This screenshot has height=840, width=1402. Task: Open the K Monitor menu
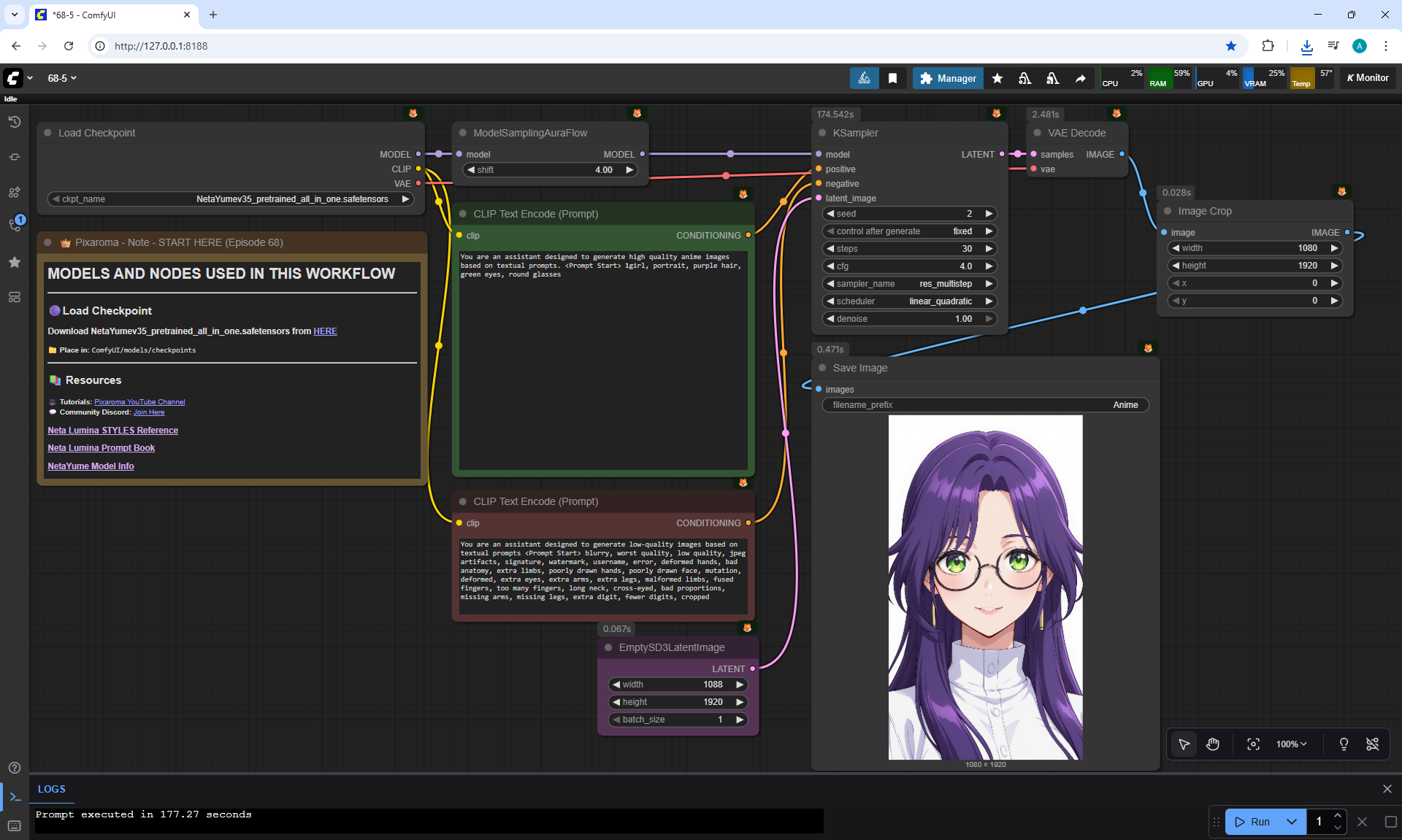pos(1368,78)
